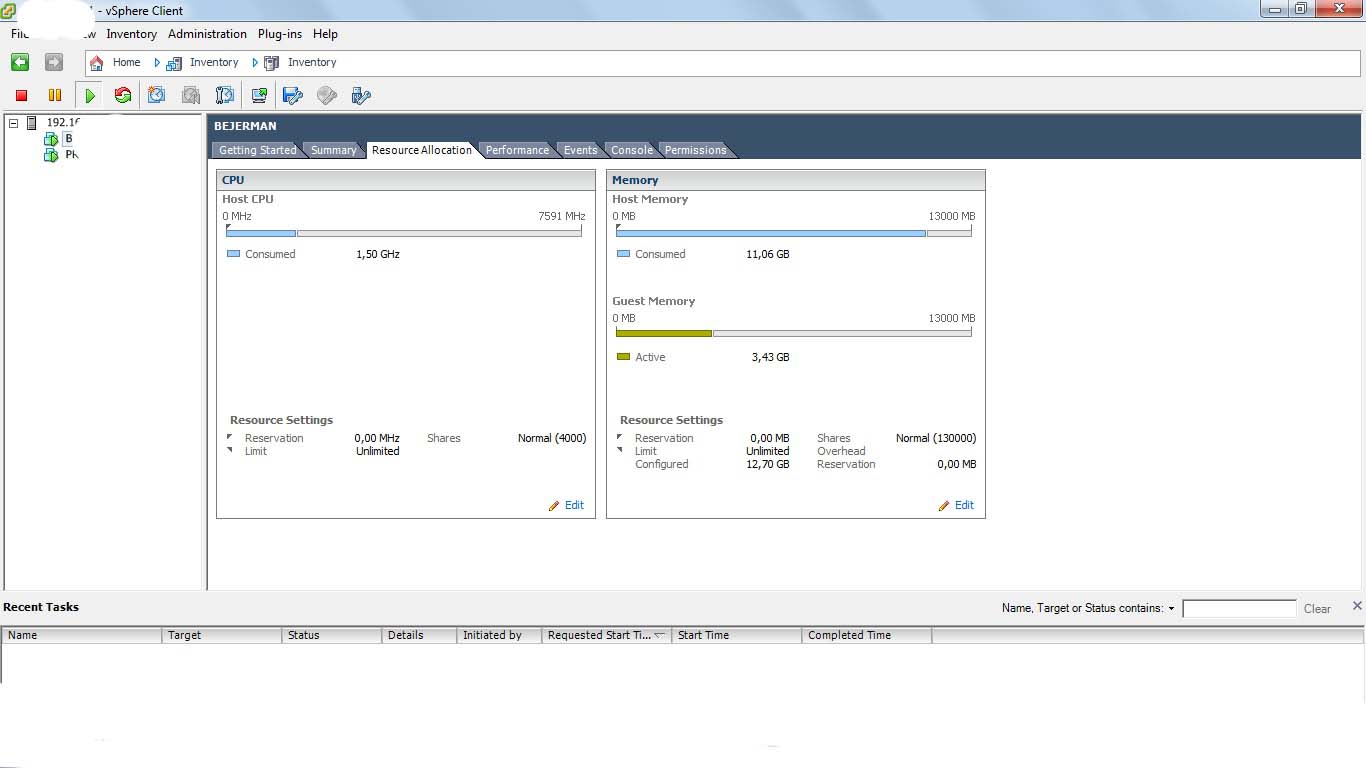This screenshot has width=1366, height=768.
Task: Click the second breadcrumb Inventory icon
Action: pyautogui.click(x=271, y=62)
